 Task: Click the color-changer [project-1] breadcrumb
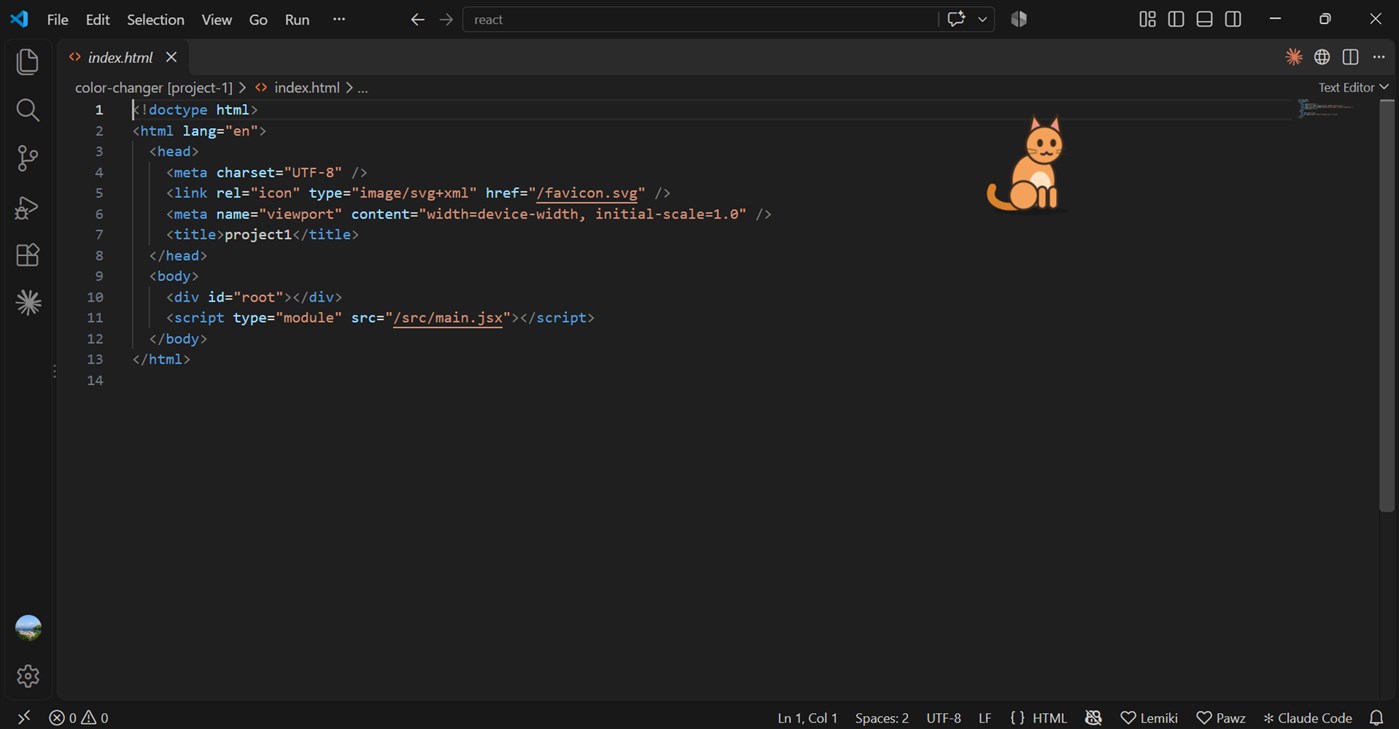pos(154,87)
